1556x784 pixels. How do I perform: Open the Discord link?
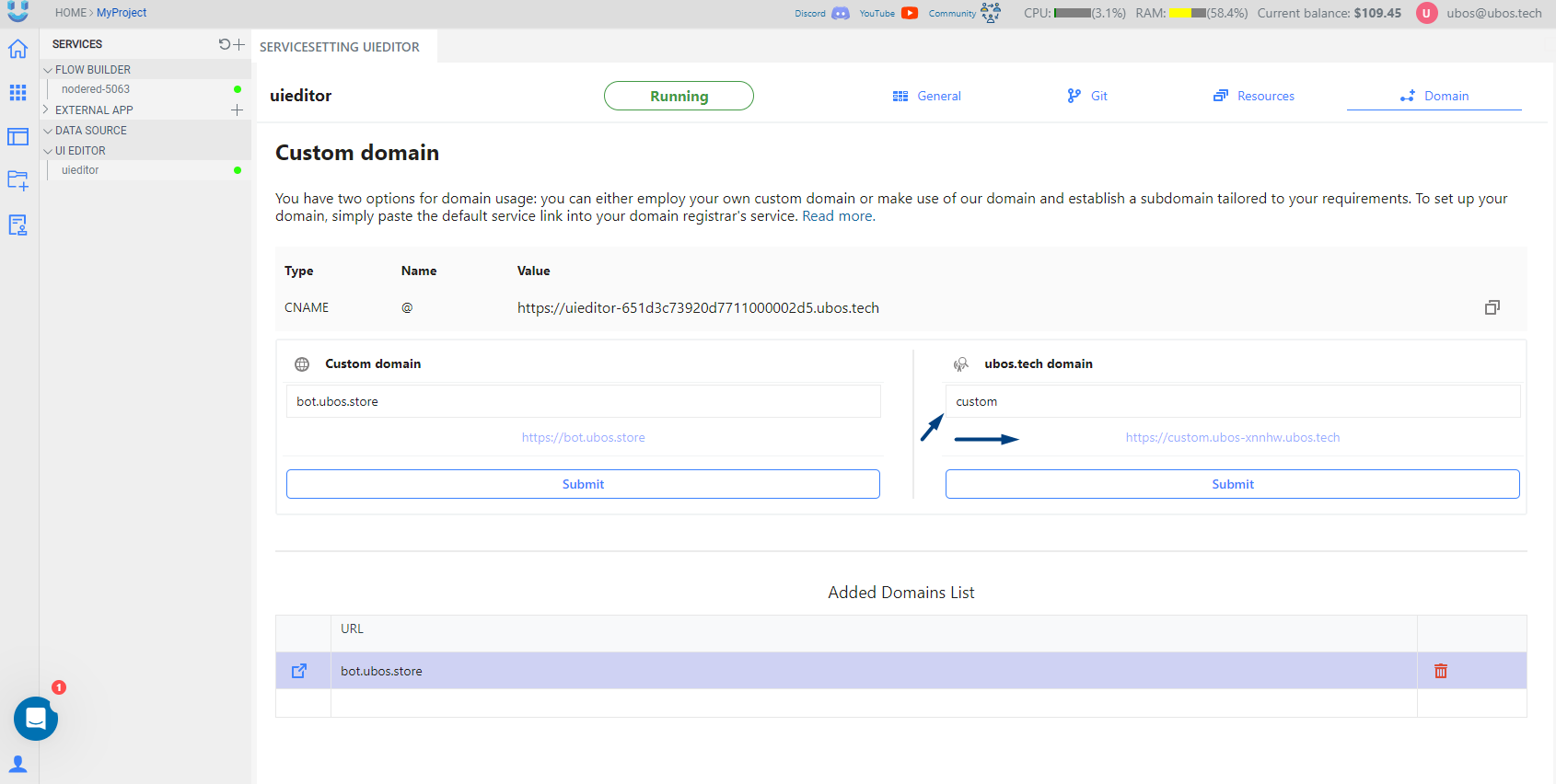click(822, 13)
